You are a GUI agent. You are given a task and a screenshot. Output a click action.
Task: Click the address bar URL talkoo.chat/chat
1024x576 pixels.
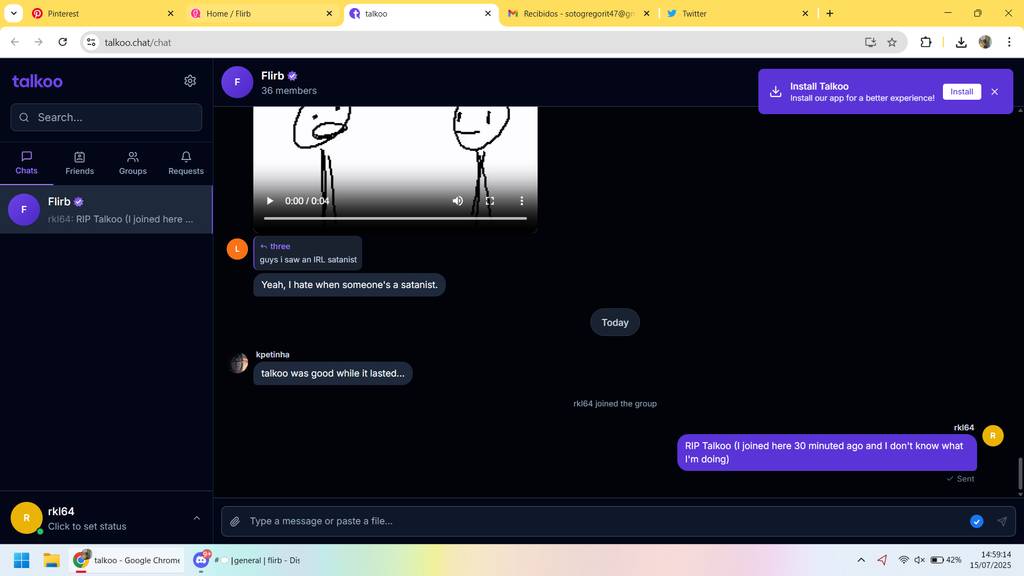pos(138,42)
